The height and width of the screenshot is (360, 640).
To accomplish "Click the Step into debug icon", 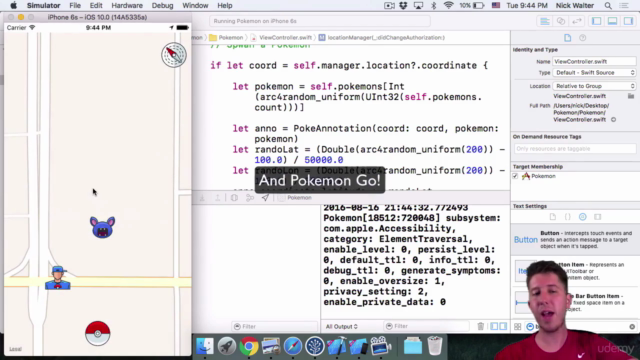I will (x=202, y=198).
